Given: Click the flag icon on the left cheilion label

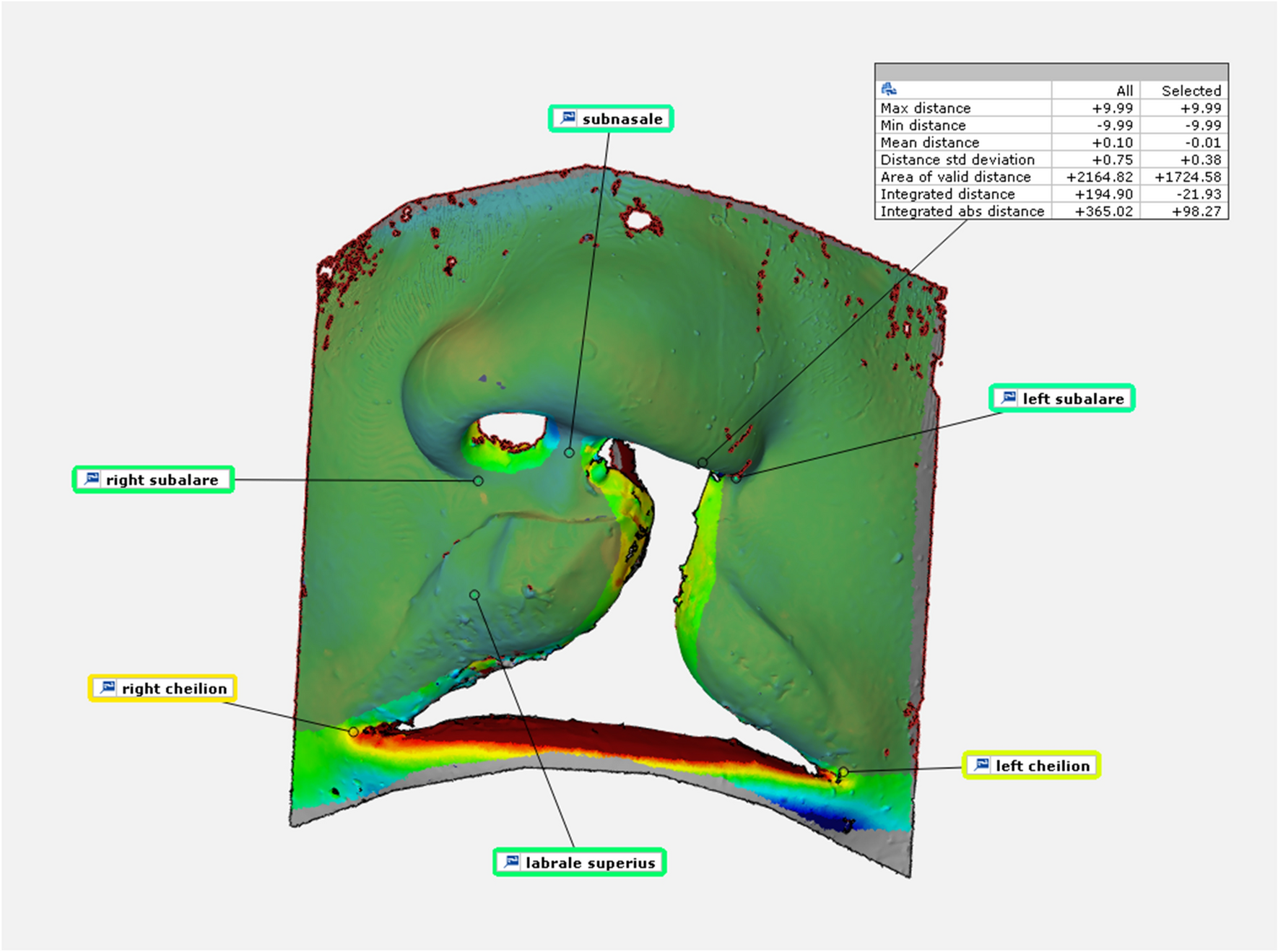Looking at the screenshot, I should coord(983,765).
